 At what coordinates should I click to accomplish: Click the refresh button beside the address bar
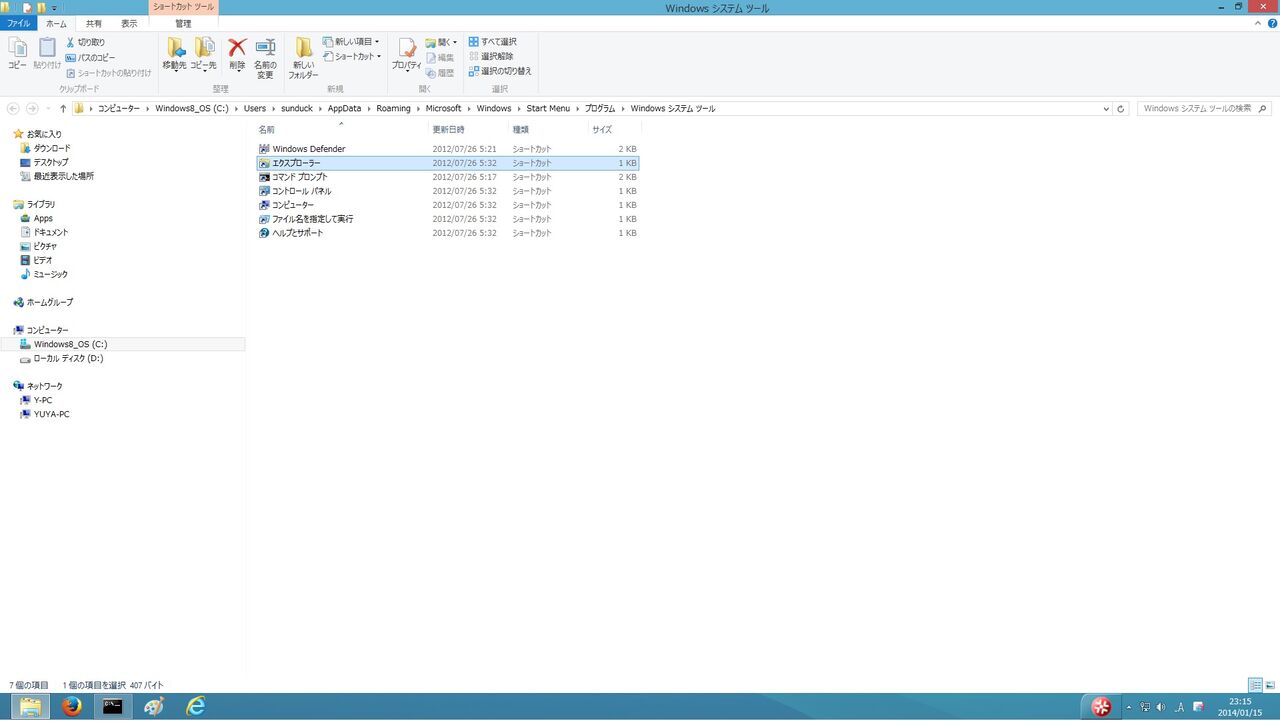1121,108
